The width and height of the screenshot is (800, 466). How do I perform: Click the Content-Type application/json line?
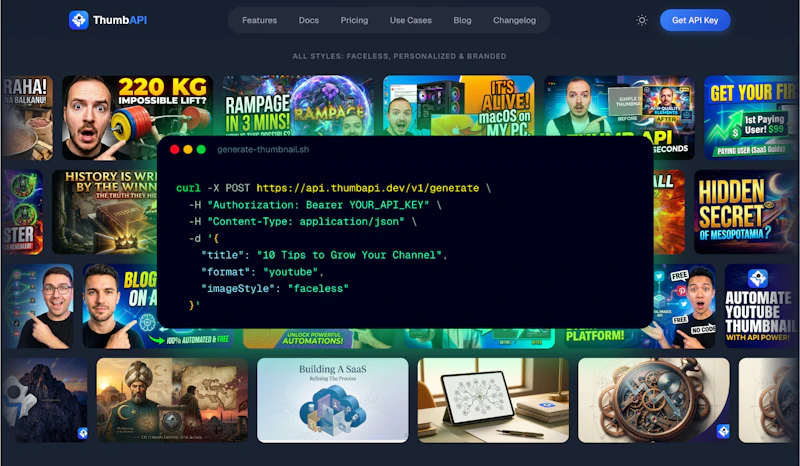302,222
